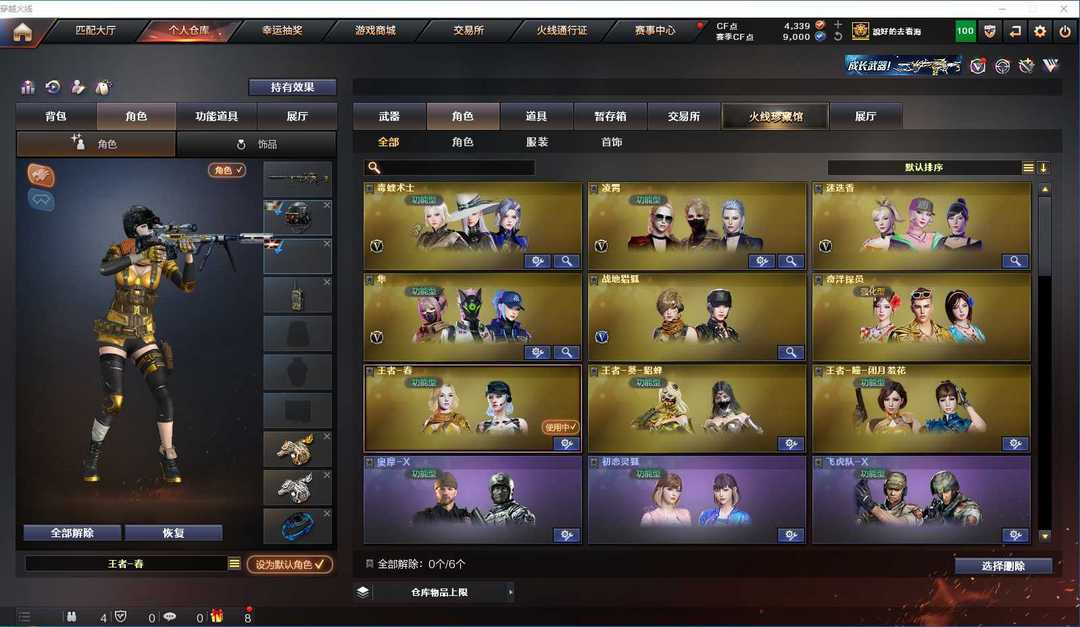Expand the 仓库物品上限 arrow
This screenshot has width=1080, height=627.
(x=510, y=592)
